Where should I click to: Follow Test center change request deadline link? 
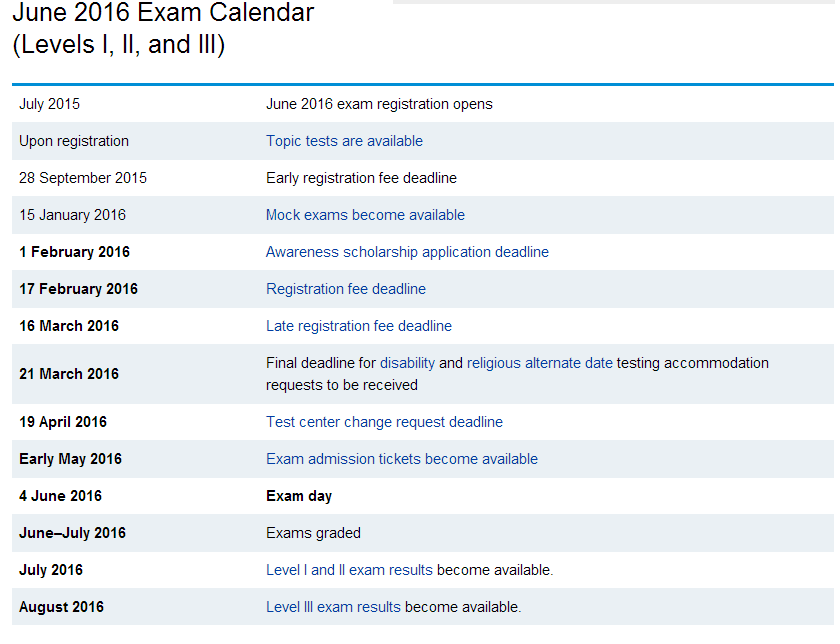[x=384, y=422]
